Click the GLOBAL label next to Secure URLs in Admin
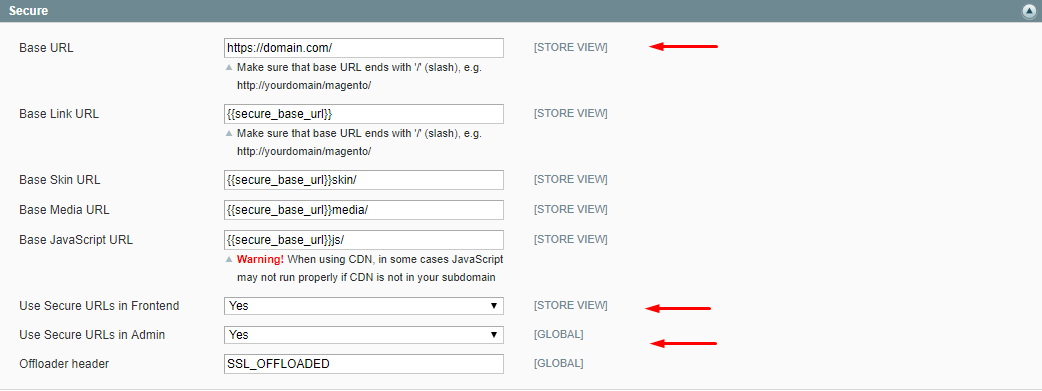This screenshot has width=1042, height=391. coord(558,334)
